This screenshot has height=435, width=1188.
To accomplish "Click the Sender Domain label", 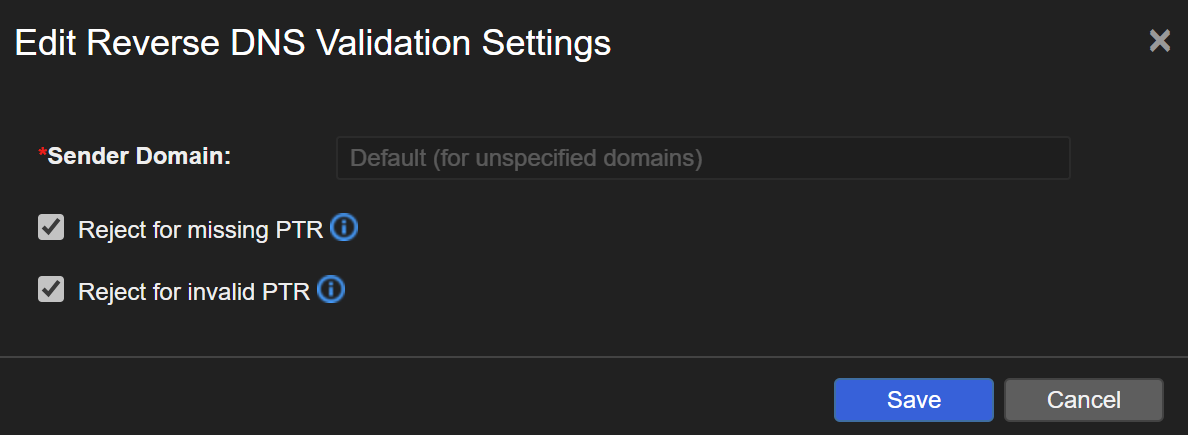I will 139,156.
